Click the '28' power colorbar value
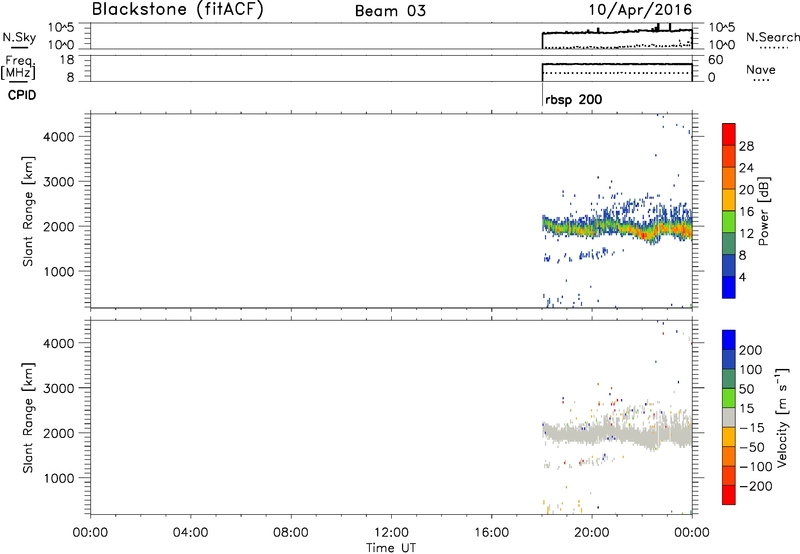This screenshot has width=800, height=554. point(746,146)
